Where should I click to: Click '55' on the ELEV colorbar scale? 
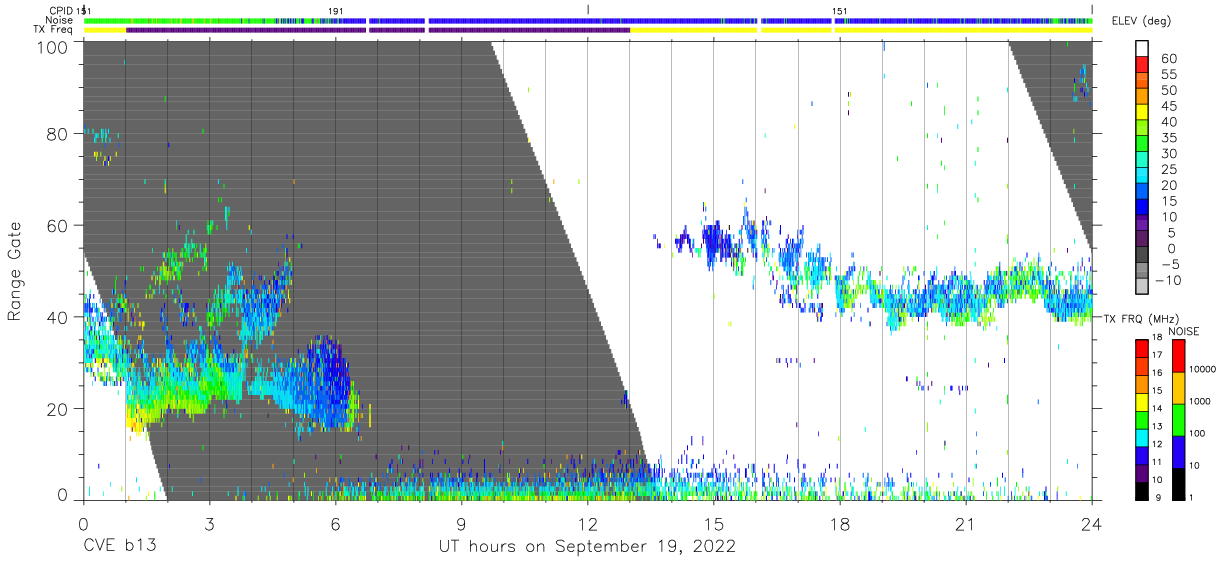[x=1168, y=75]
